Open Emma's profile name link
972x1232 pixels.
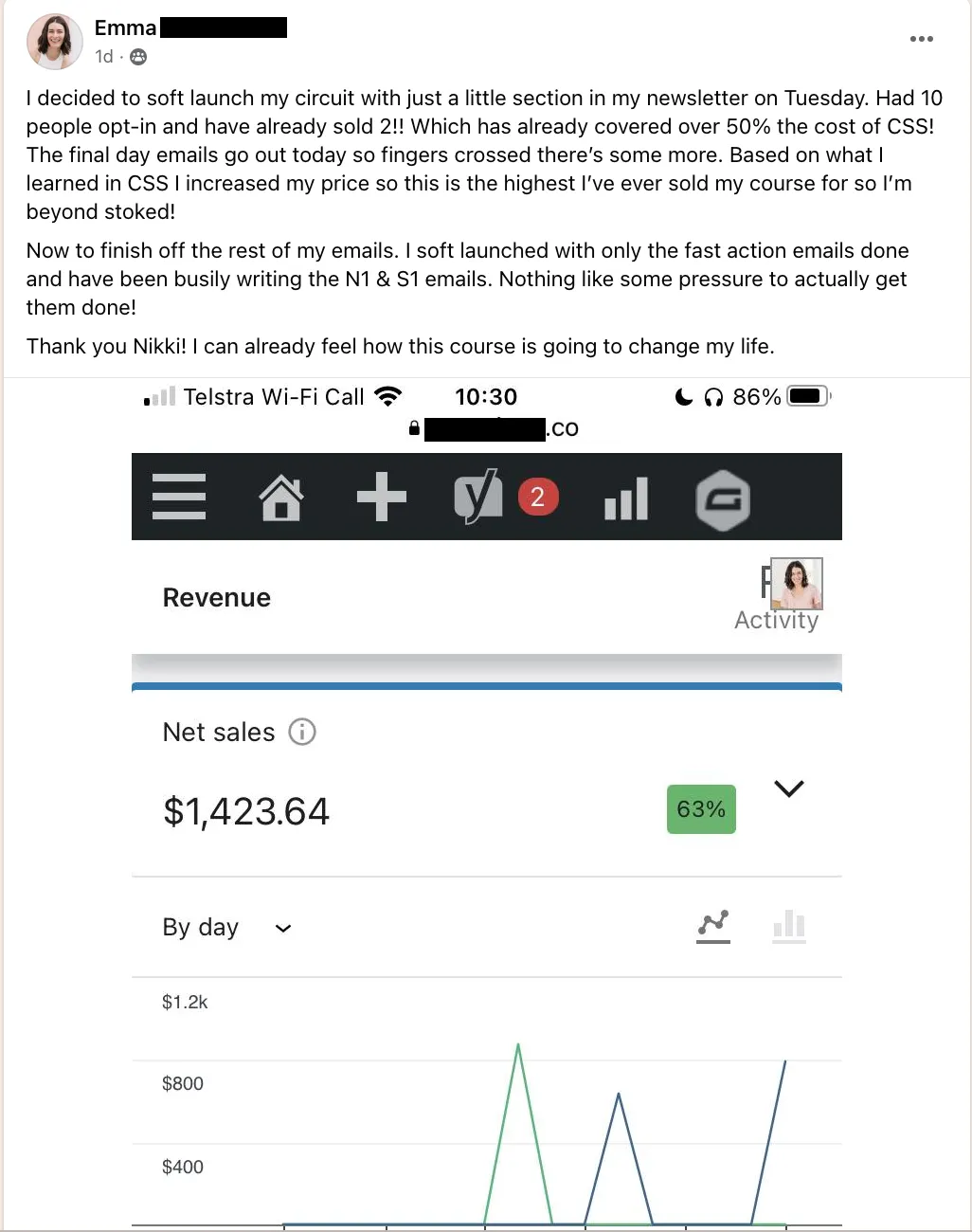tap(126, 28)
